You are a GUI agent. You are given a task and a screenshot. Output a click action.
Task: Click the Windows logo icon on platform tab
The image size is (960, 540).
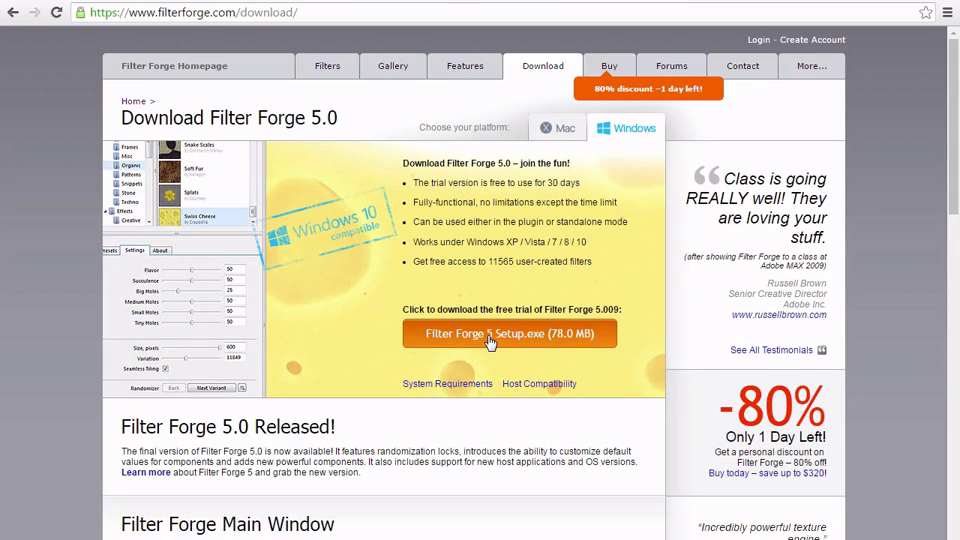[603, 128]
